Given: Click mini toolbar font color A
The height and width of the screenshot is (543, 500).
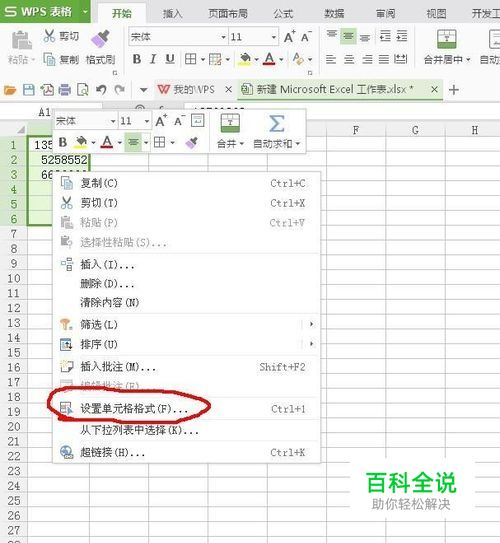Looking at the screenshot, I should point(107,142).
